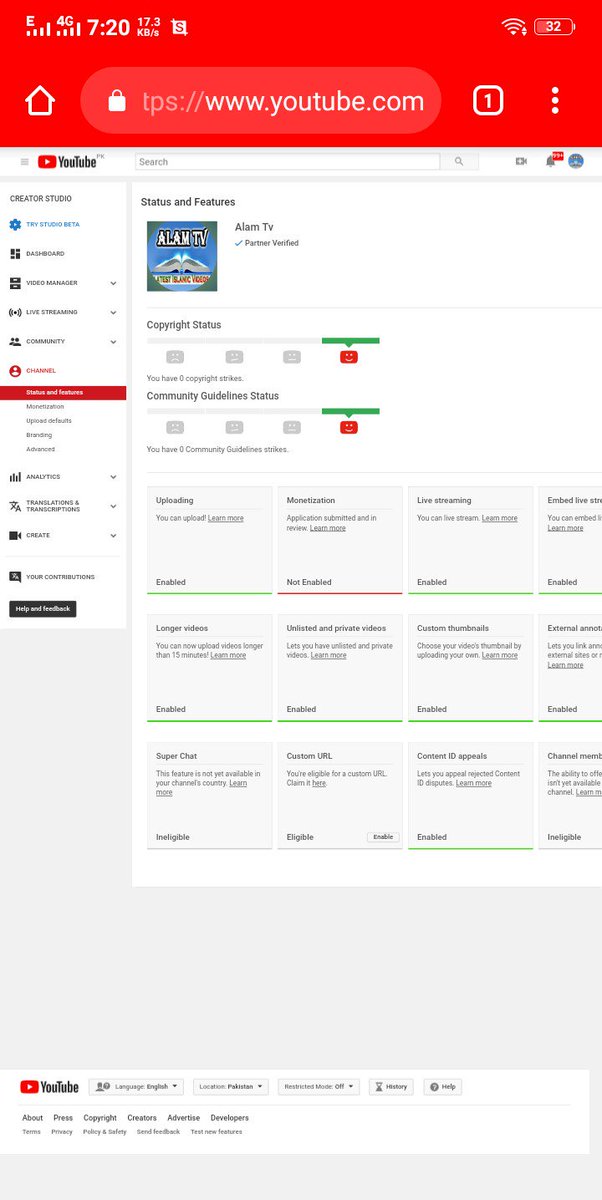Click the Dashboard sidebar icon

pyautogui.click(x=15, y=254)
